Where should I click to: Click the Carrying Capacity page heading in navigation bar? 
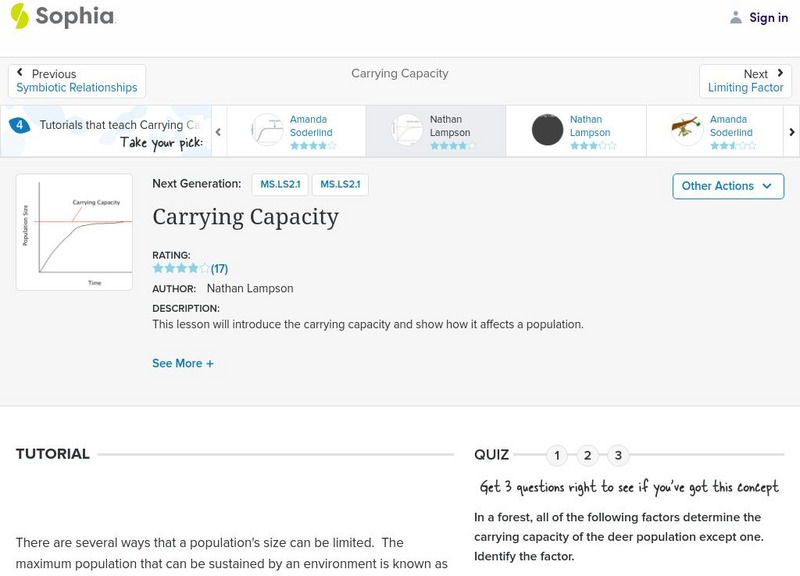[399, 73]
